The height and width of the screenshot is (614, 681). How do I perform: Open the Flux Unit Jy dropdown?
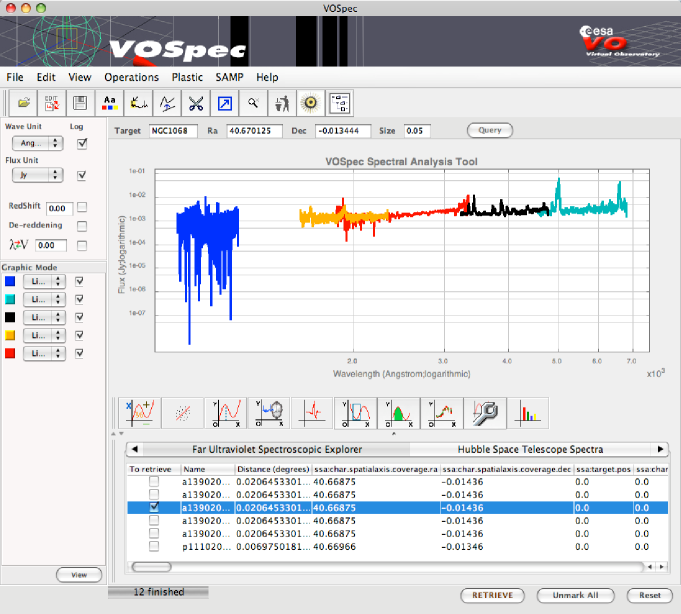pyautogui.click(x=40, y=175)
